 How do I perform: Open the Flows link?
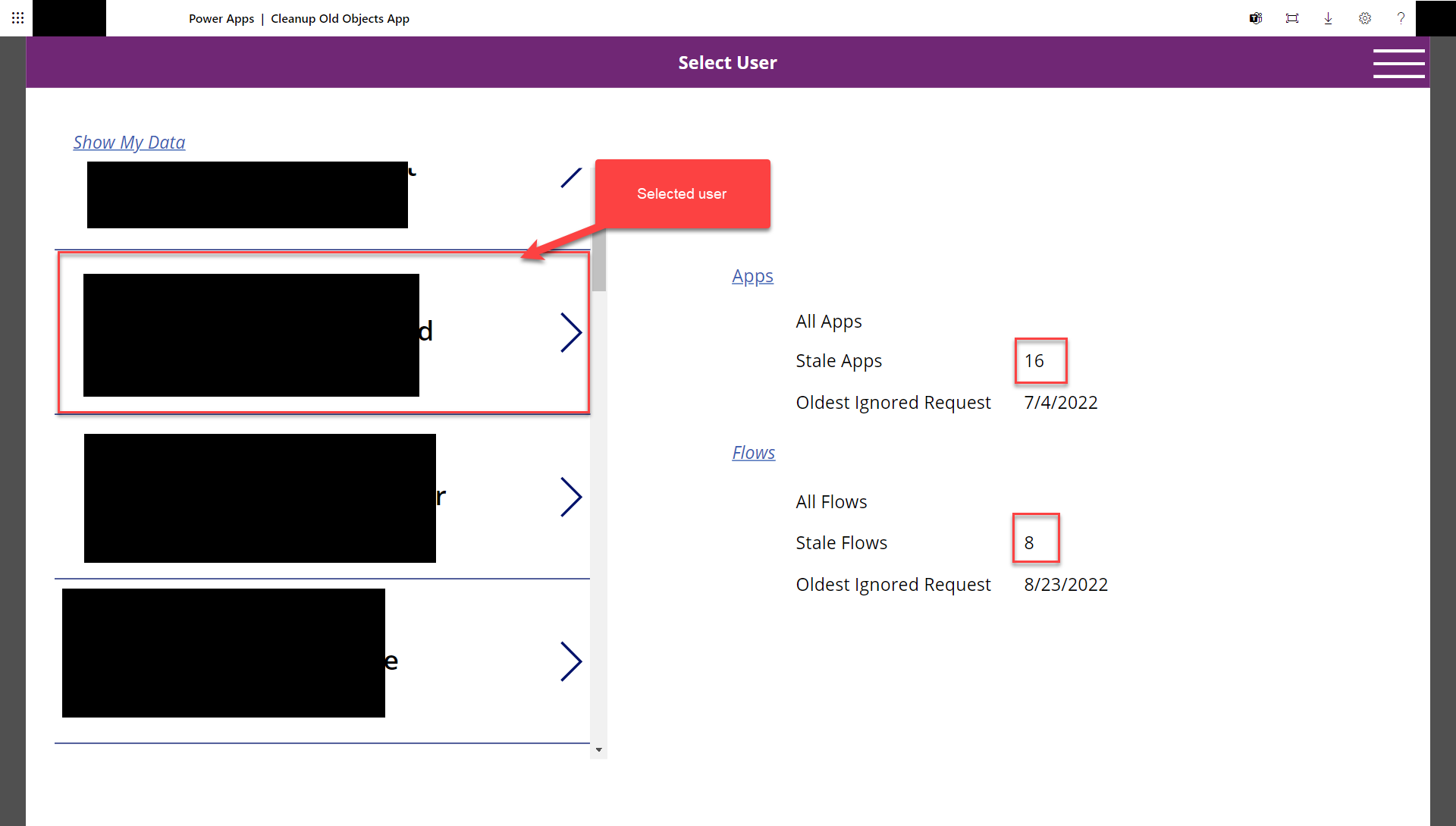point(753,453)
